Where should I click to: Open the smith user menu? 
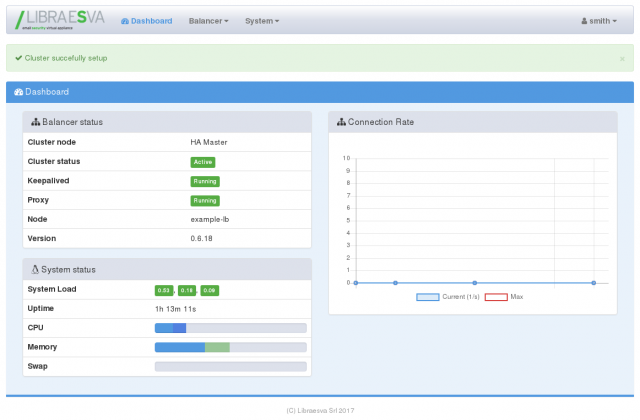[600, 21]
